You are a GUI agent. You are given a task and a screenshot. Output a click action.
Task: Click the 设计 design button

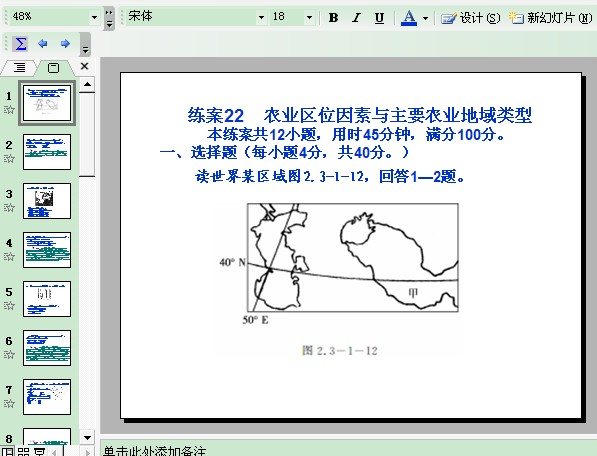pos(471,18)
